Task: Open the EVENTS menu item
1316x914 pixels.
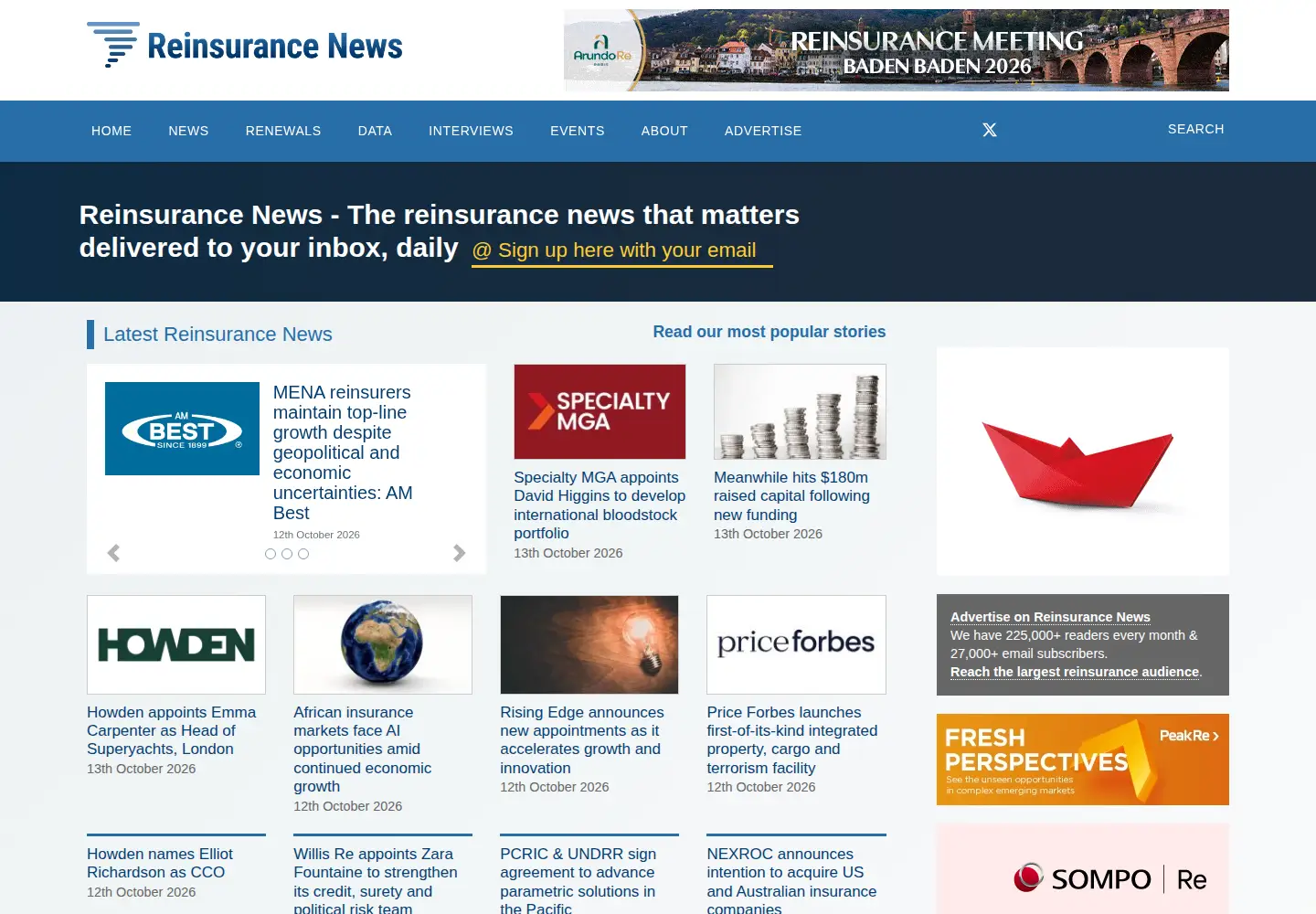Action: (578, 131)
